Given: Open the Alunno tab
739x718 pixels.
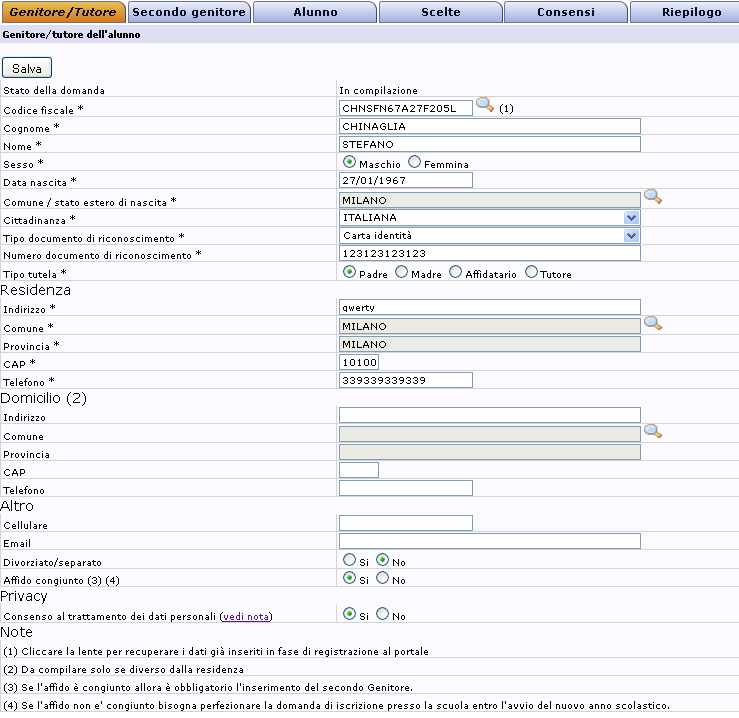Looking at the screenshot, I should pyautogui.click(x=315, y=12).
